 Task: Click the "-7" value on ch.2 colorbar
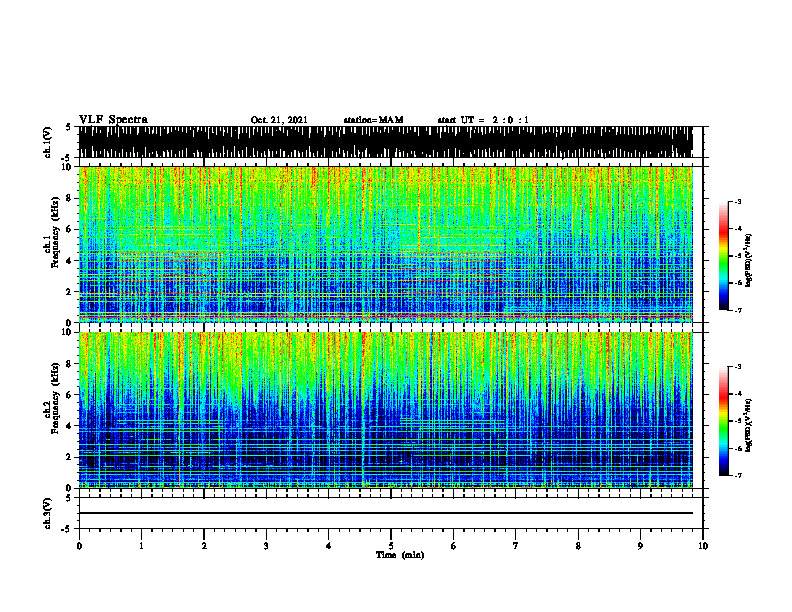click(x=737, y=476)
